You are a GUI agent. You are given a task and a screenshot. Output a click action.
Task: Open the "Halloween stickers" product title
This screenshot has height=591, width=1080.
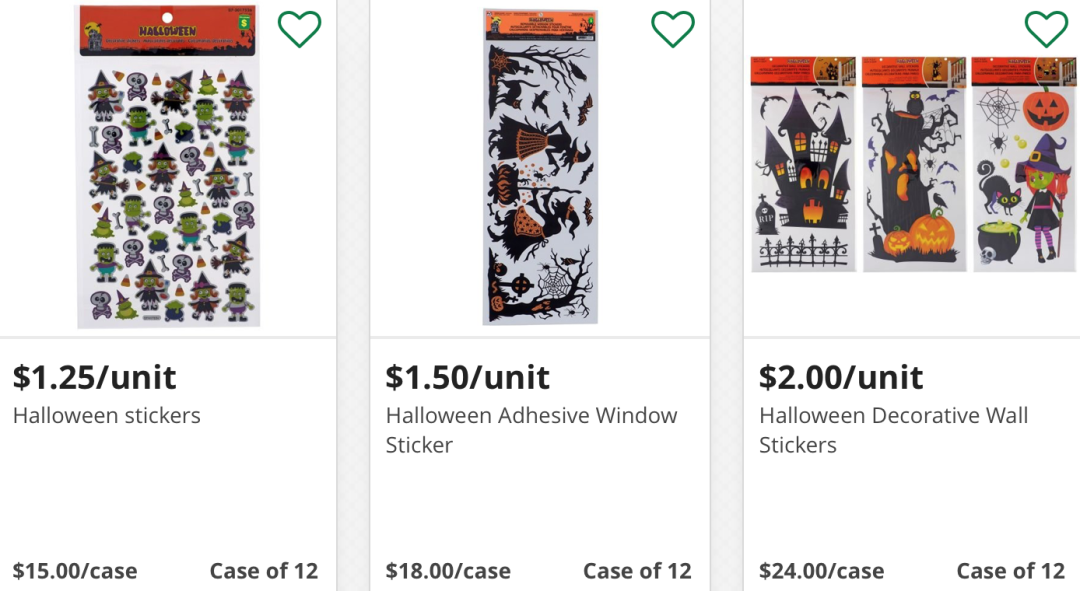pos(107,415)
